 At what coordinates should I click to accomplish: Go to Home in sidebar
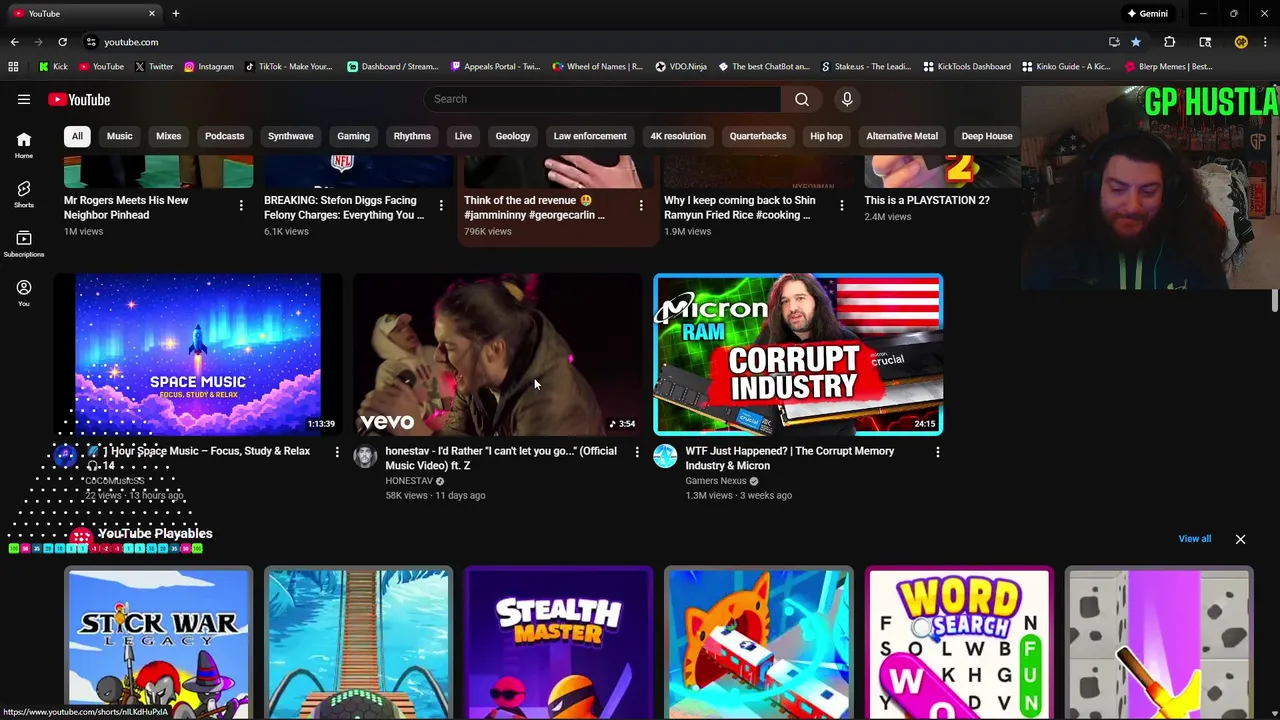(24, 145)
